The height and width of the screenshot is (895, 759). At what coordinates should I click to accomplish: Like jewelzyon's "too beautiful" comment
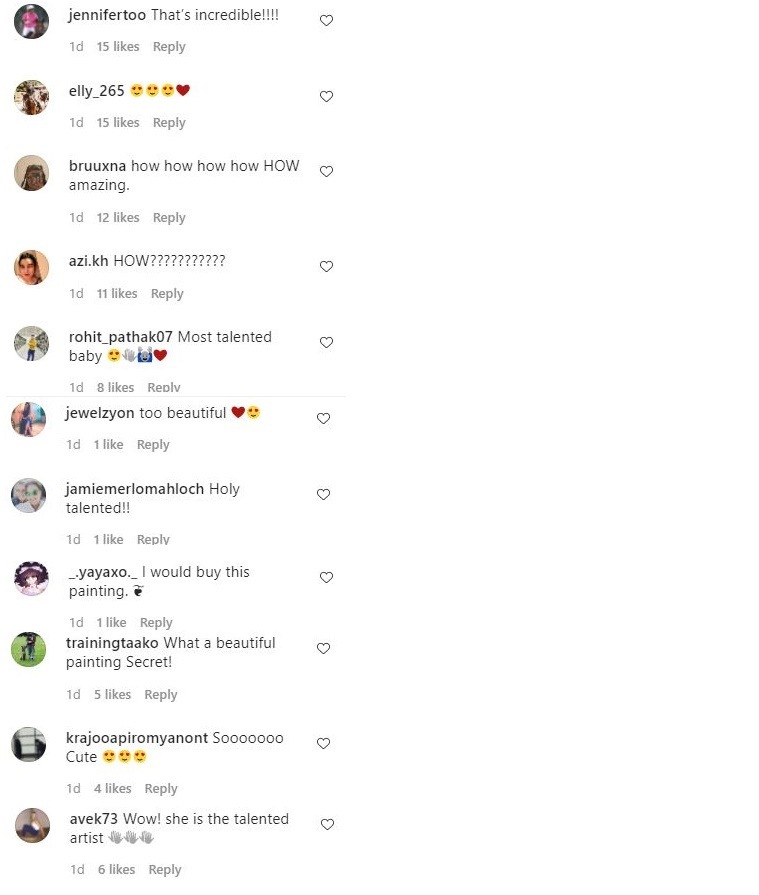pyautogui.click(x=323, y=418)
